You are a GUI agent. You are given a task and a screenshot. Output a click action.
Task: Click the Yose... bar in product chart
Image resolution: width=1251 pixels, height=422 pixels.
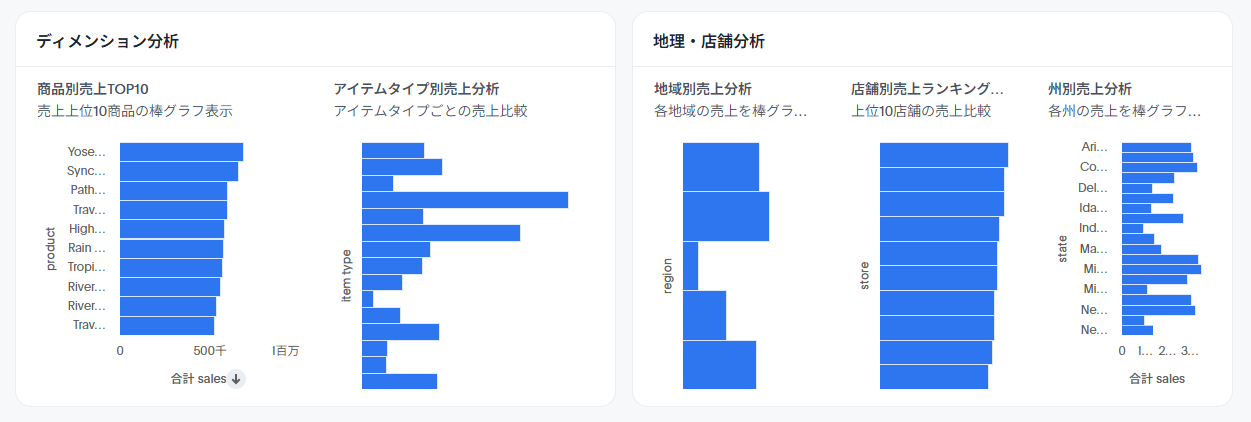click(x=181, y=152)
